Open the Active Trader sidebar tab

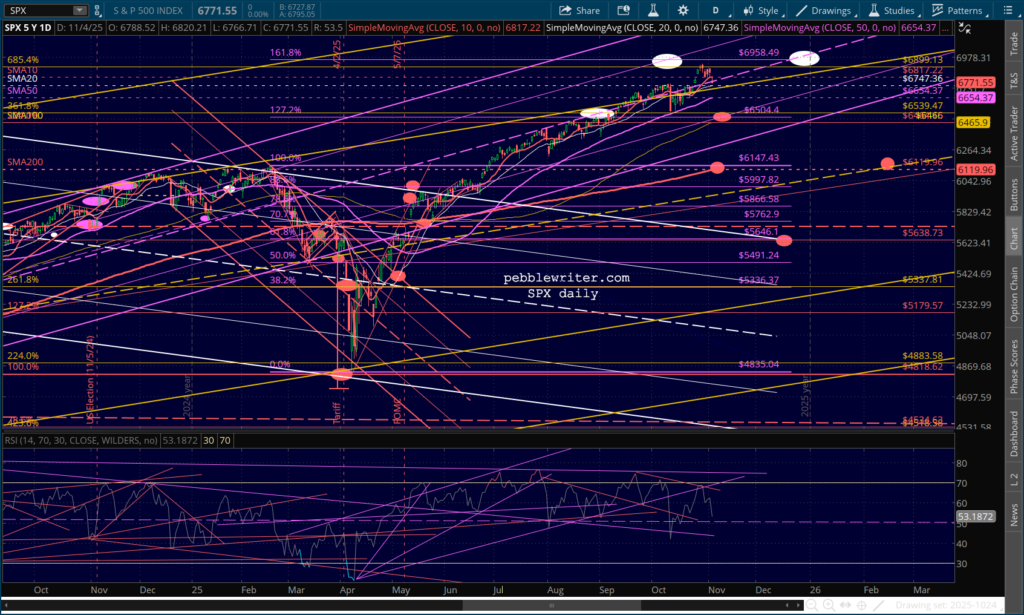(1014, 133)
